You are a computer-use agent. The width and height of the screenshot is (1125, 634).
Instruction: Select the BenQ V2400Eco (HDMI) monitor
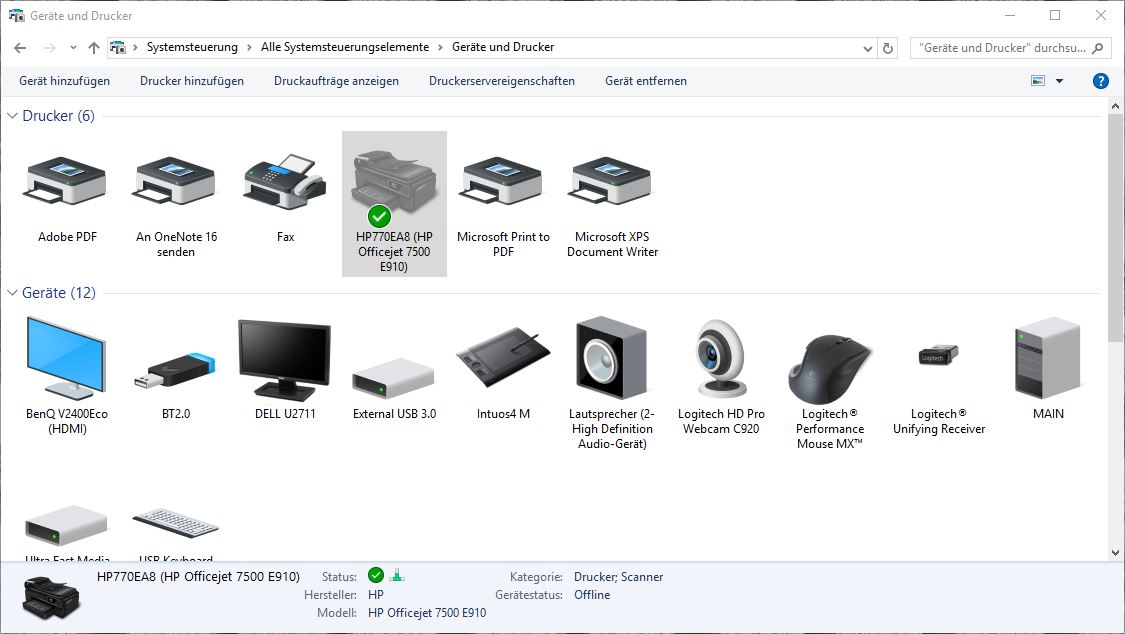coord(67,359)
